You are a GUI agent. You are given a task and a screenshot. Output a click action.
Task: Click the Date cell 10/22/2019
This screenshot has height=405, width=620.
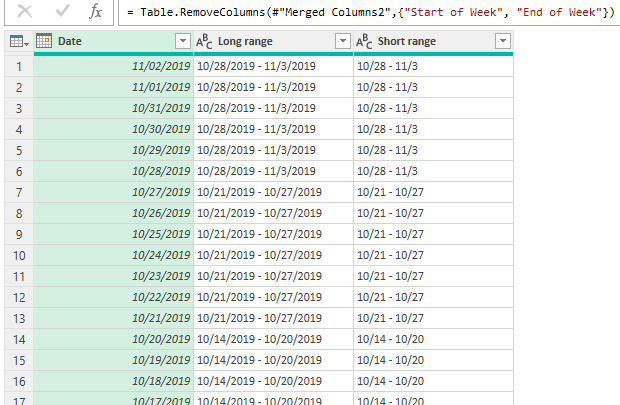[113, 297]
